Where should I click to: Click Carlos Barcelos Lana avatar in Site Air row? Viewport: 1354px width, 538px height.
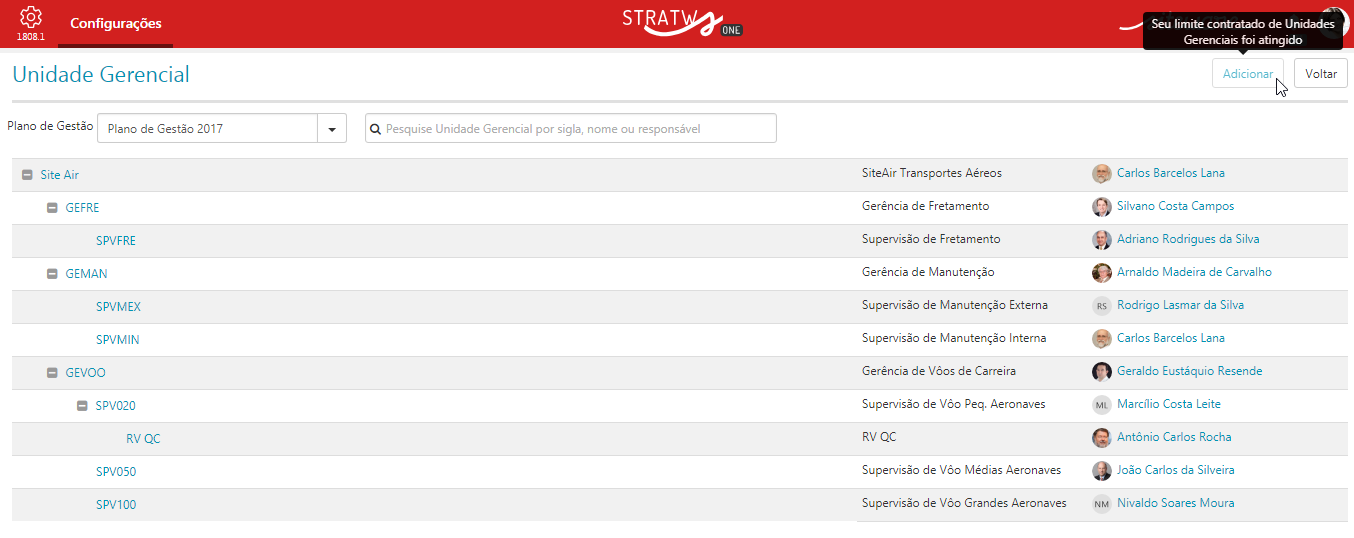coord(1101,173)
